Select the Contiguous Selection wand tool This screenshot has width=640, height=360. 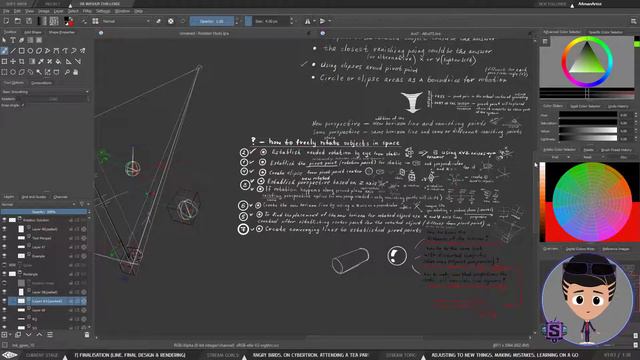39,72
